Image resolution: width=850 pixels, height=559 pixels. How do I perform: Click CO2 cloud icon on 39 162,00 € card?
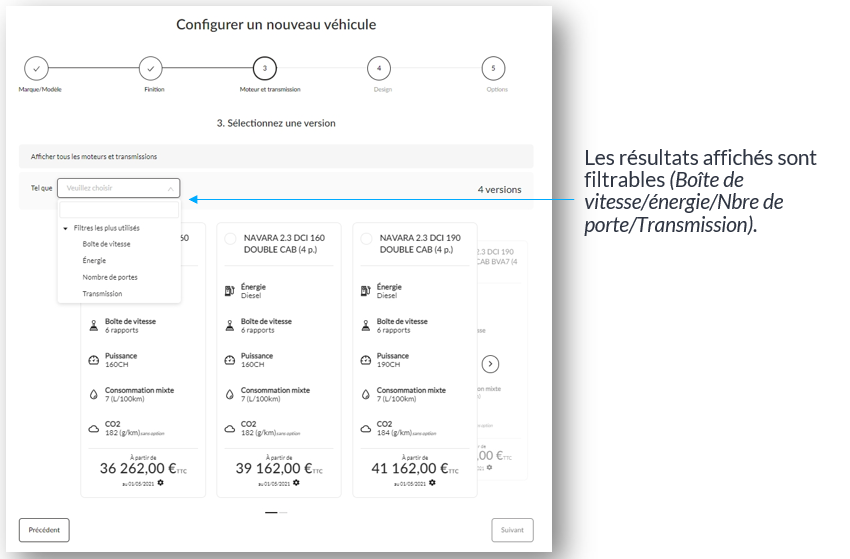point(230,429)
